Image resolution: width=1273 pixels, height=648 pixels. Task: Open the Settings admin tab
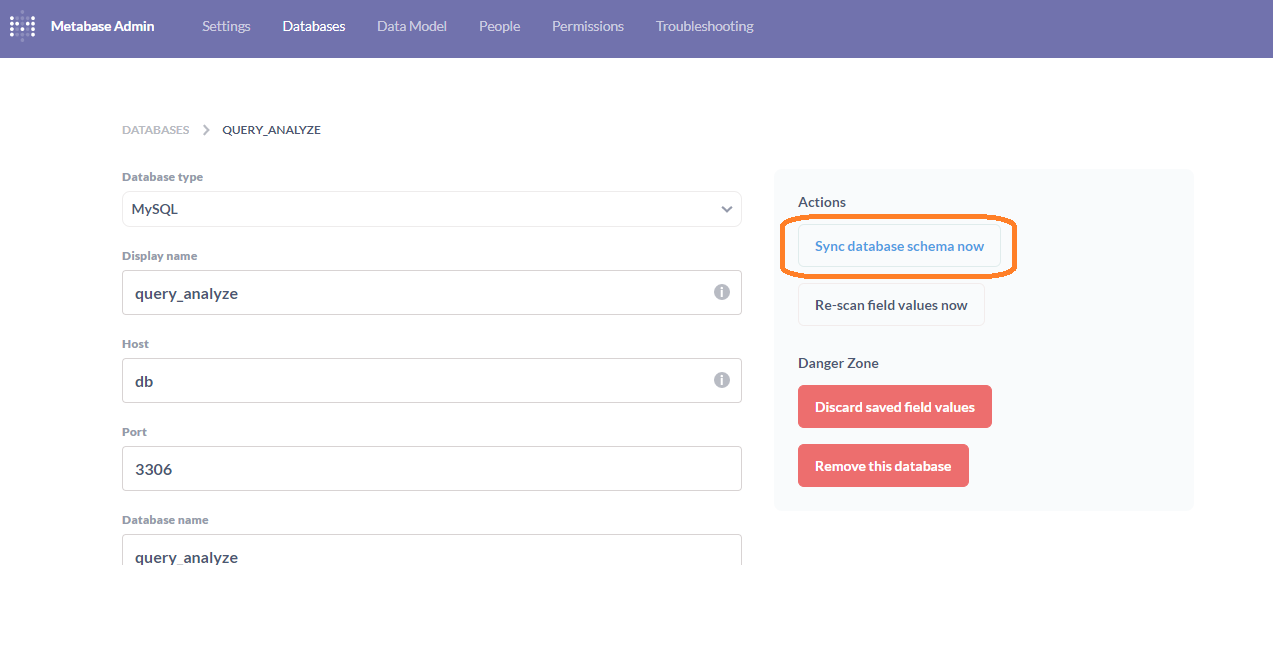click(226, 26)
